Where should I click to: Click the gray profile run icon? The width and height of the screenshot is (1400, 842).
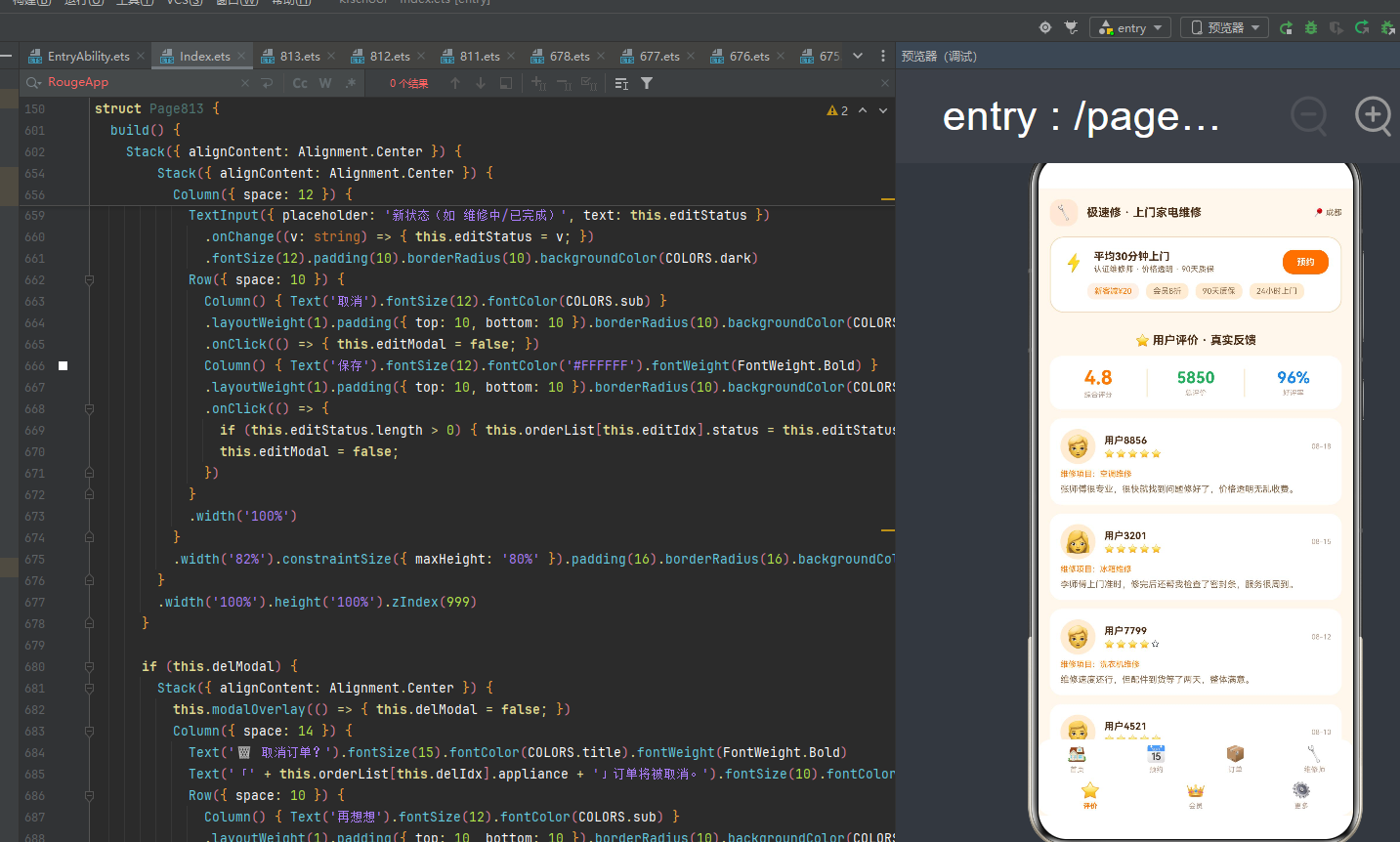pyautogui.click(x=1336, y=27)
